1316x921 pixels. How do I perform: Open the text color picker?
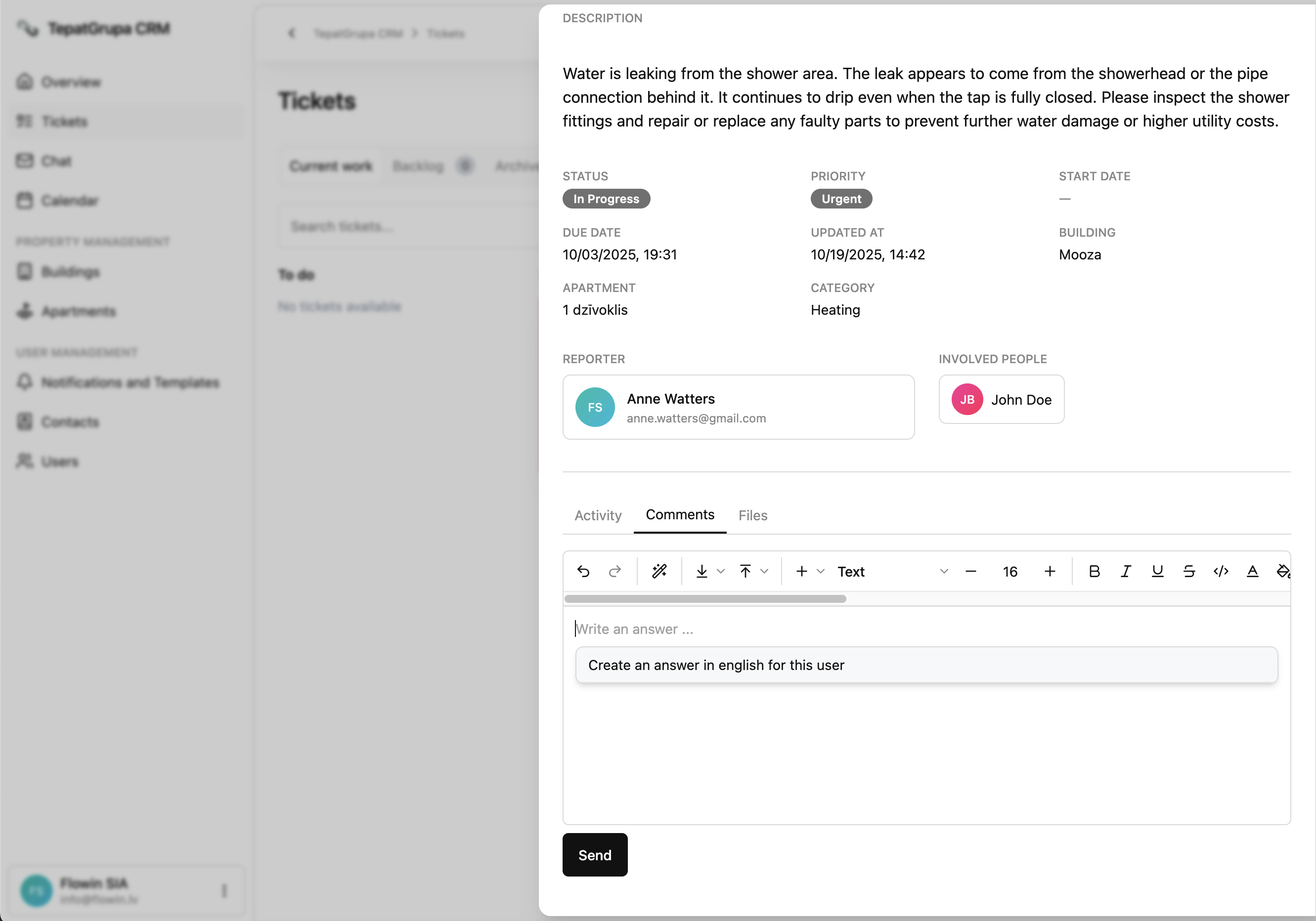coord(1252,571)
